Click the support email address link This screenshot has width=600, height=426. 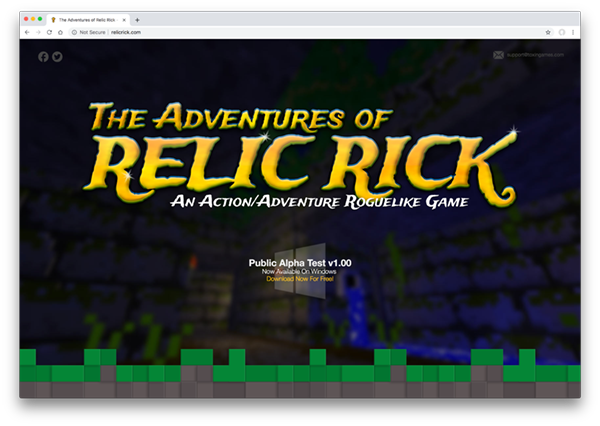pos(538,55)
